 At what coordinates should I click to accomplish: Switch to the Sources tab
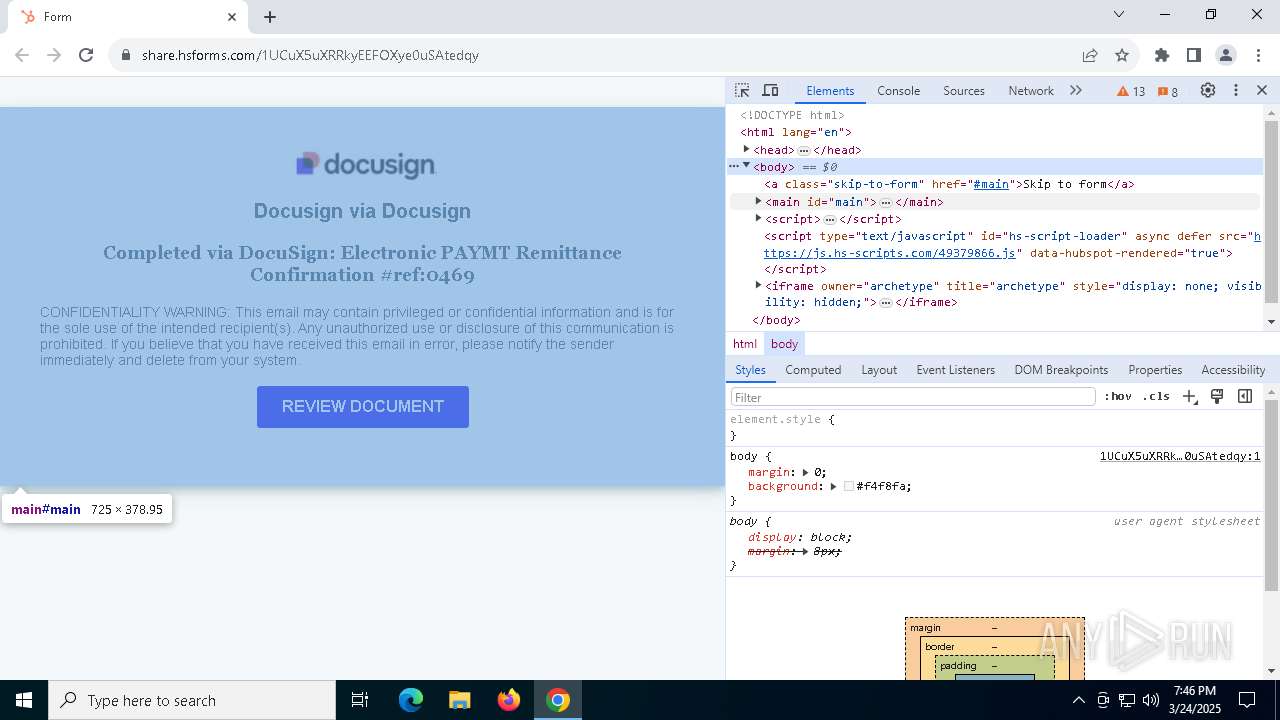pyautogui.click(x=964, y=90)
